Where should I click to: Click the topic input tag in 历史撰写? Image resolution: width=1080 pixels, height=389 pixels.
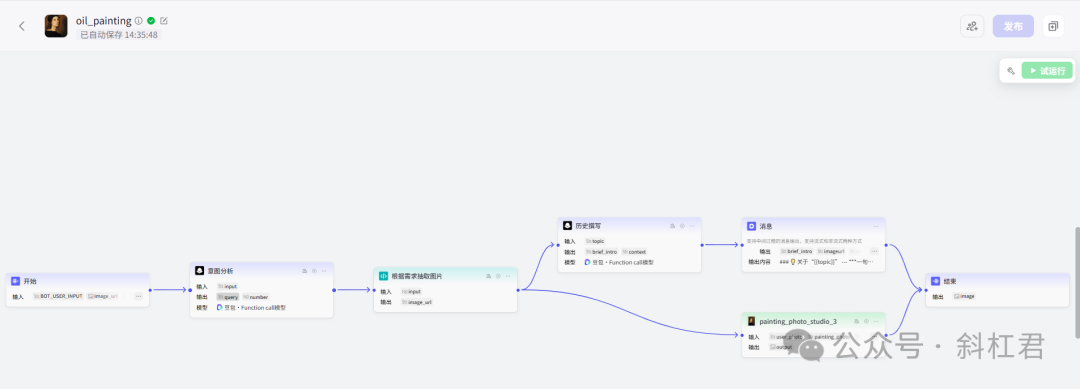(594, 241)
